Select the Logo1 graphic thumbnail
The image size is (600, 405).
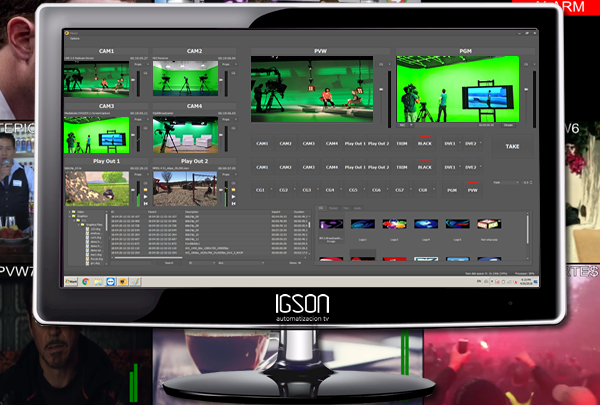pyautogui.click(x=363, y=224)
